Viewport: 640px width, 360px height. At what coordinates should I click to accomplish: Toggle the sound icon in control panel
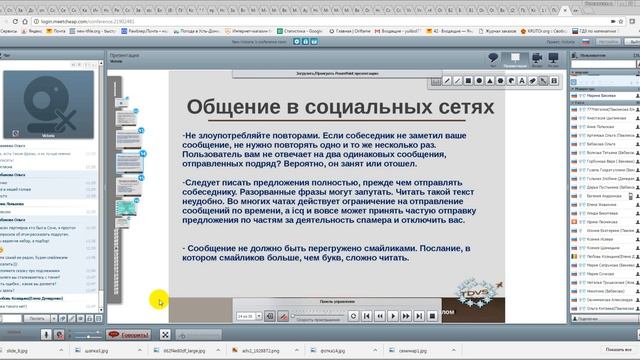tap(270, 316)
